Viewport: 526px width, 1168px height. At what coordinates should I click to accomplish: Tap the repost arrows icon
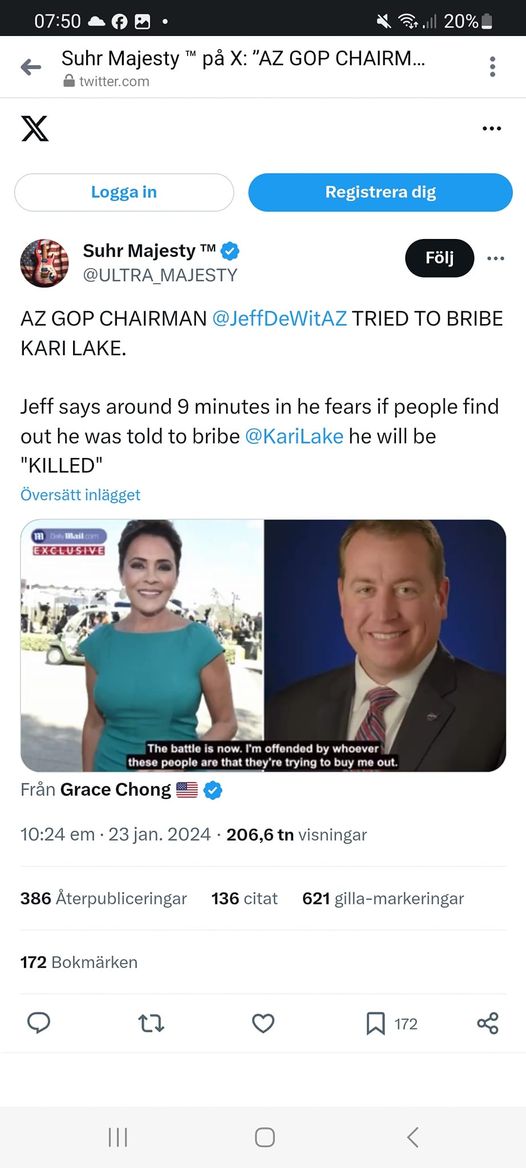tap(151, 1024)
